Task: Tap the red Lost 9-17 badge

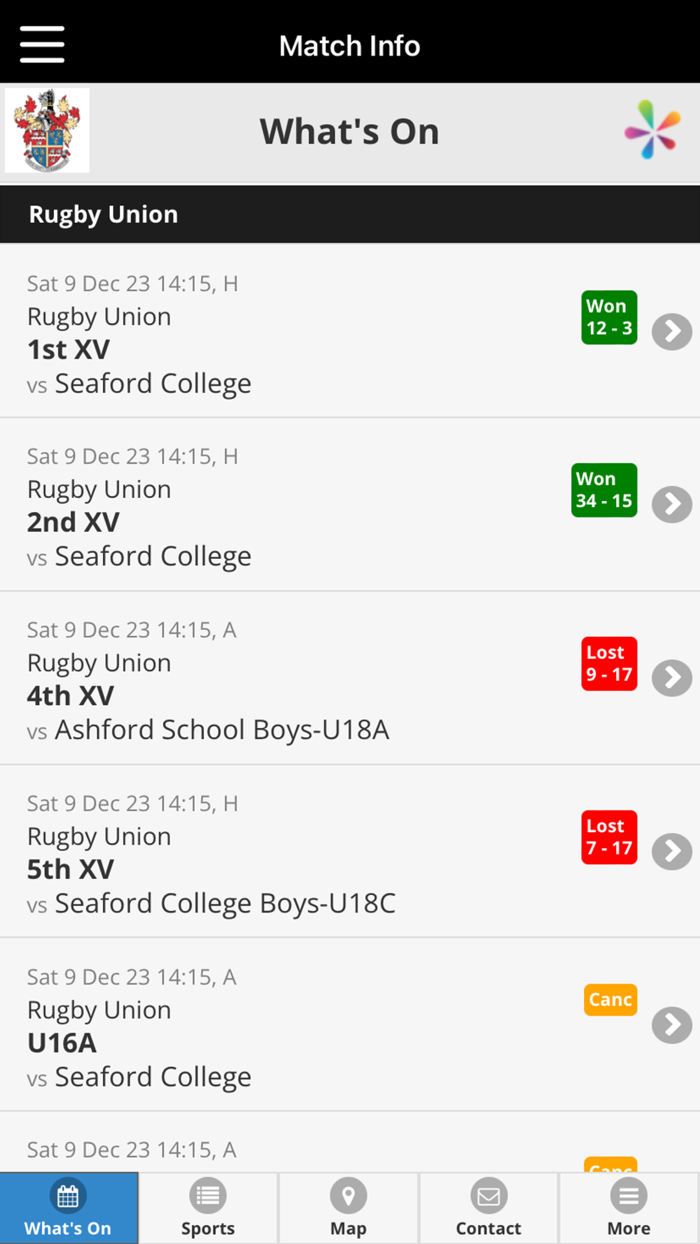Action: [609, 663]
